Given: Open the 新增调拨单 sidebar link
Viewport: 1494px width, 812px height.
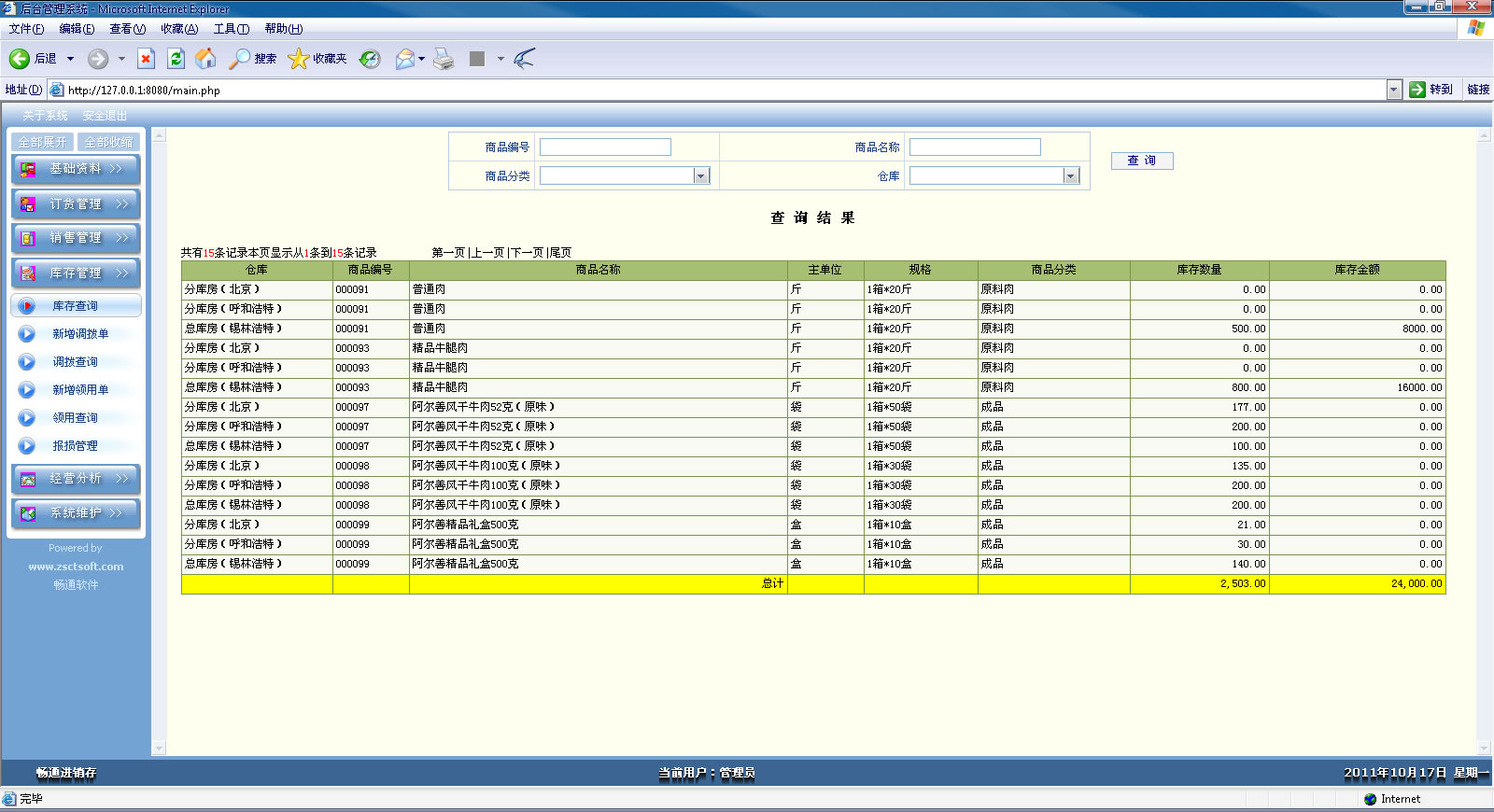Looking at the screenshot, I should coord(80,334).
